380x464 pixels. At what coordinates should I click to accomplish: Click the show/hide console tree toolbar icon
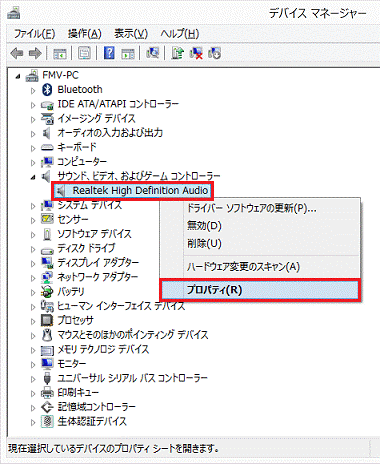(x=60, y=53)
